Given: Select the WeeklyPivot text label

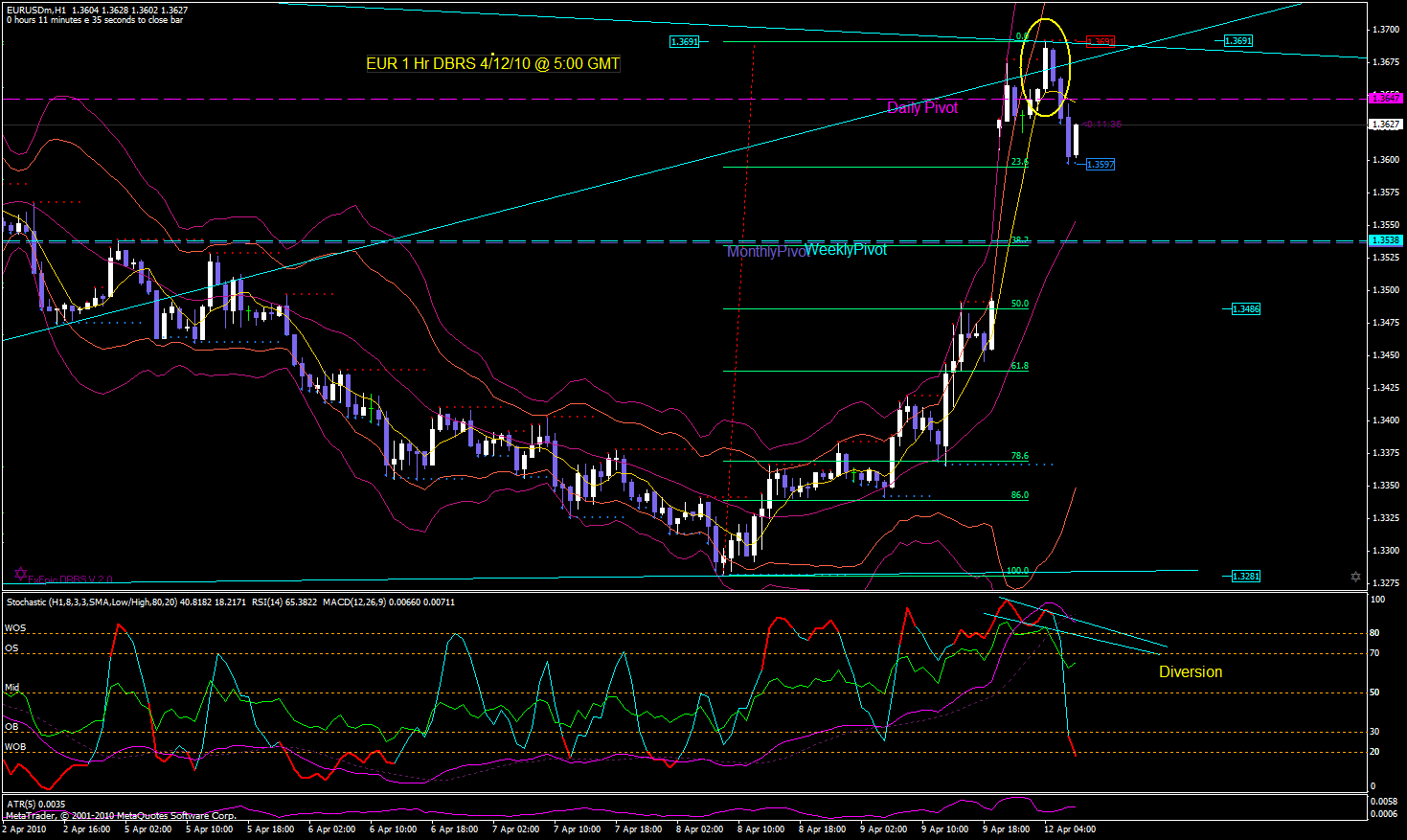Looking at the screenshot, I should tap(846, 250).
